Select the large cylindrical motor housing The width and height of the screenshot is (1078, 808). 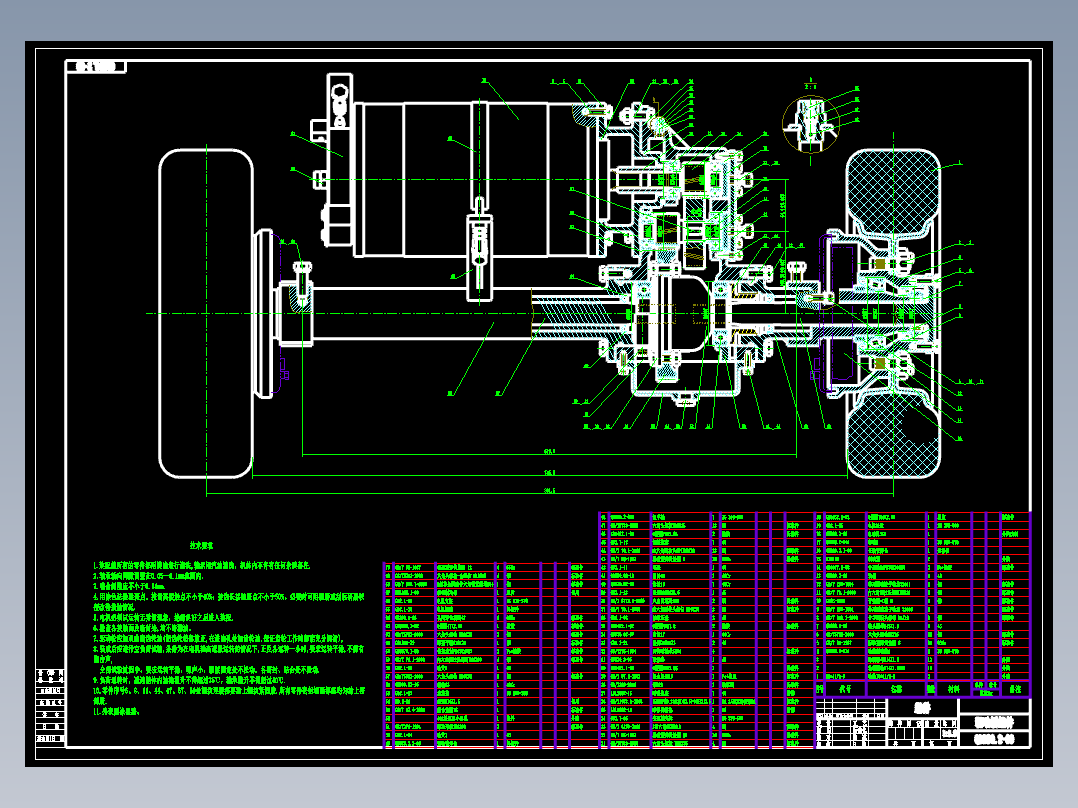click(x=474, y=180)
